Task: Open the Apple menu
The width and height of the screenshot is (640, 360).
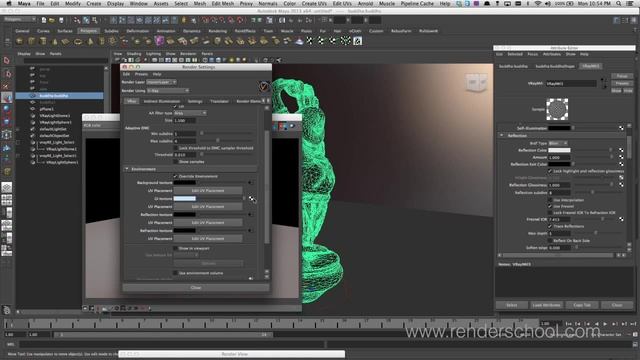Action: click(9, 3)
